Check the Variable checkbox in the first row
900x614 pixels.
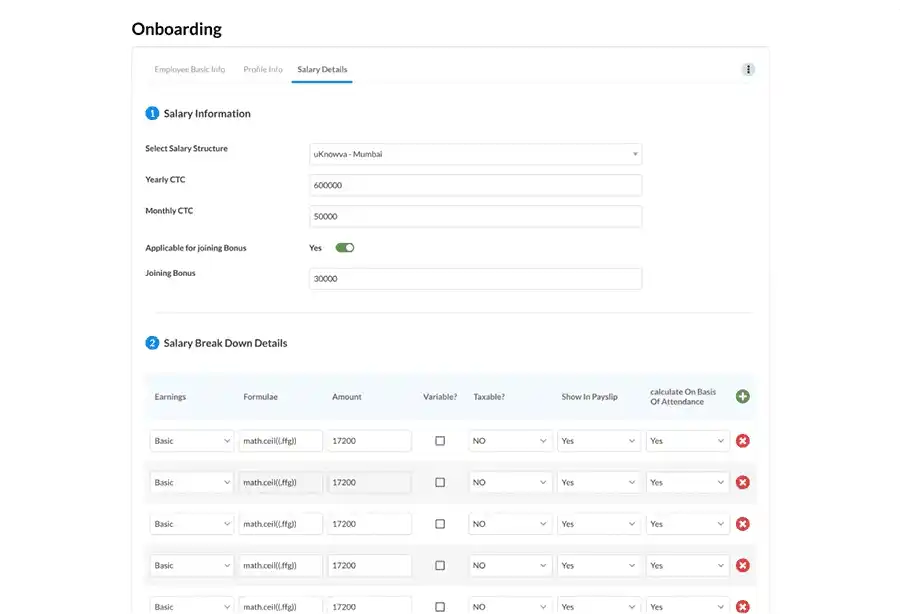click(440, 440)
